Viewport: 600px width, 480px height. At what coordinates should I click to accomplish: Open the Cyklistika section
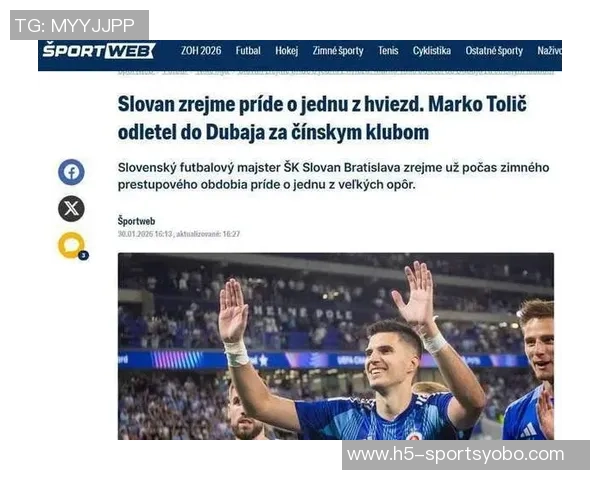(432, 51)
